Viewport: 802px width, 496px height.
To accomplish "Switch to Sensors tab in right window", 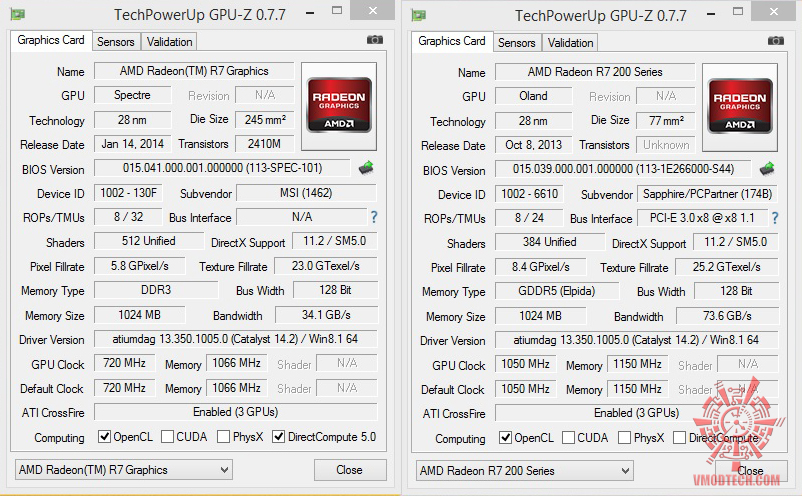I will click(517, 43).
